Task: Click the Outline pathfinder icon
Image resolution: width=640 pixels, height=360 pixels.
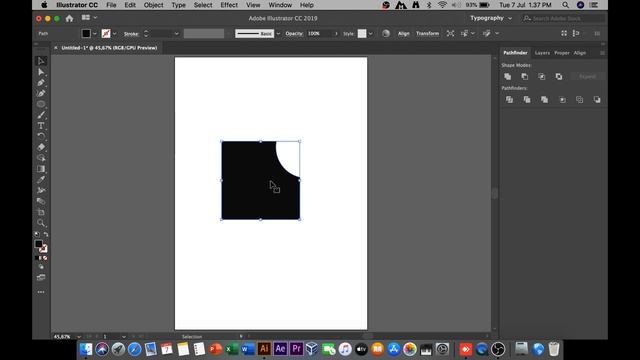Action: (580, 100)
